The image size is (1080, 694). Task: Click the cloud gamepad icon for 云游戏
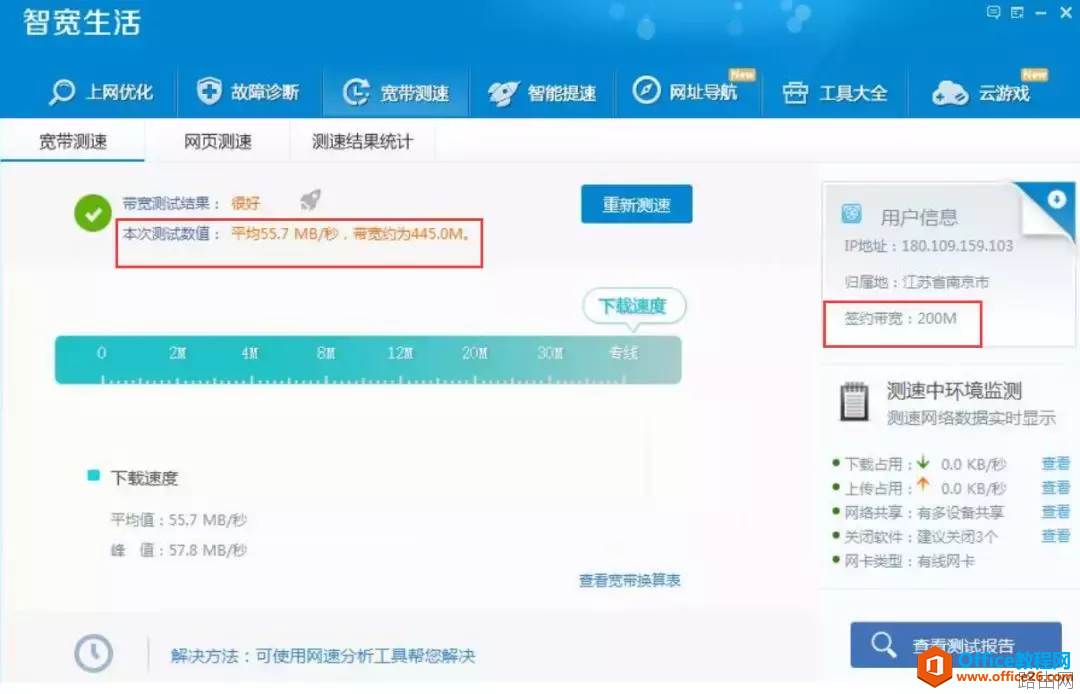pyautogui.click(x=950, y=93)
